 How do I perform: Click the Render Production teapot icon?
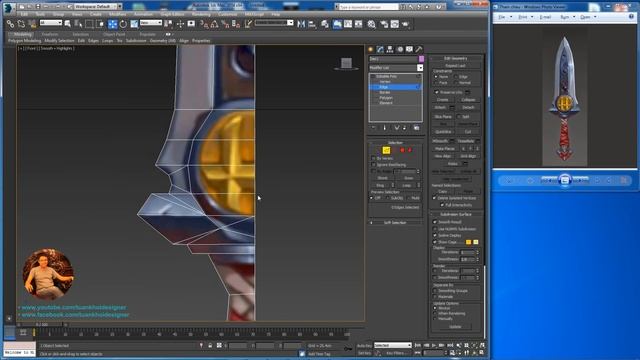tap(405, 24)
